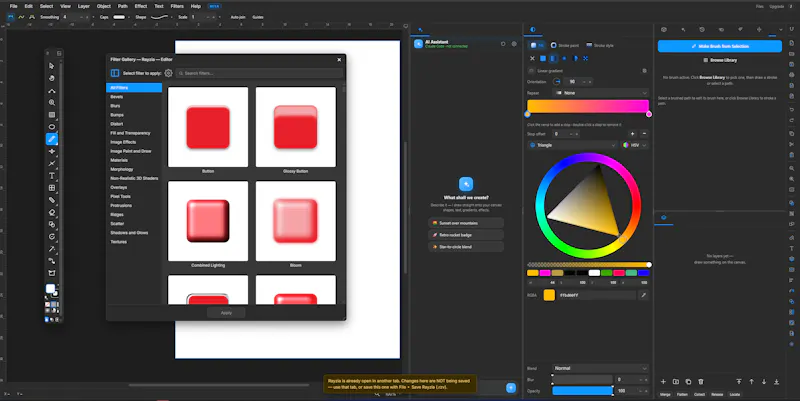Open the Filters menu
This screenshot has width=800, height=401.
177,6
